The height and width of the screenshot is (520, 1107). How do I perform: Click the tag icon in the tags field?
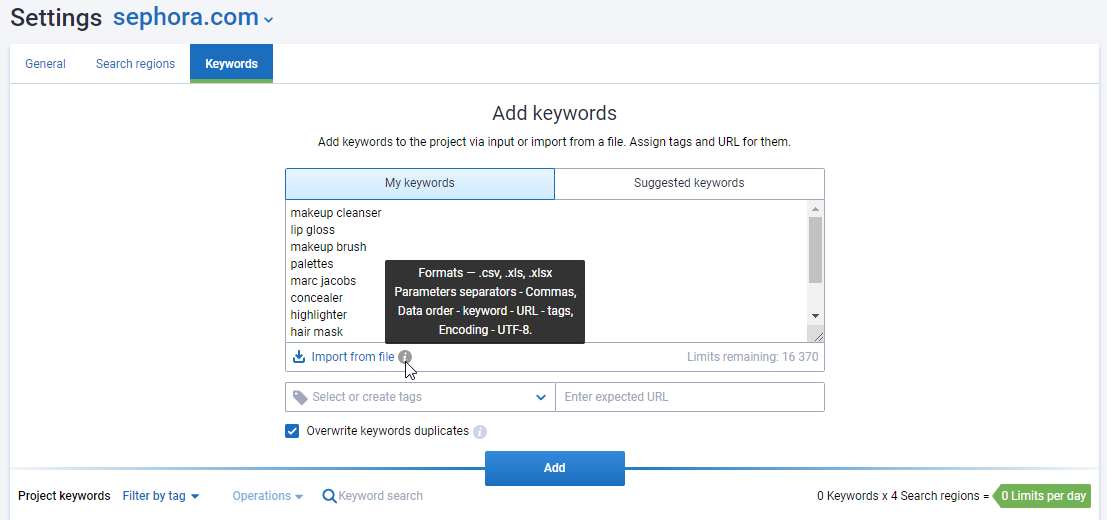(x=300, y=397)
